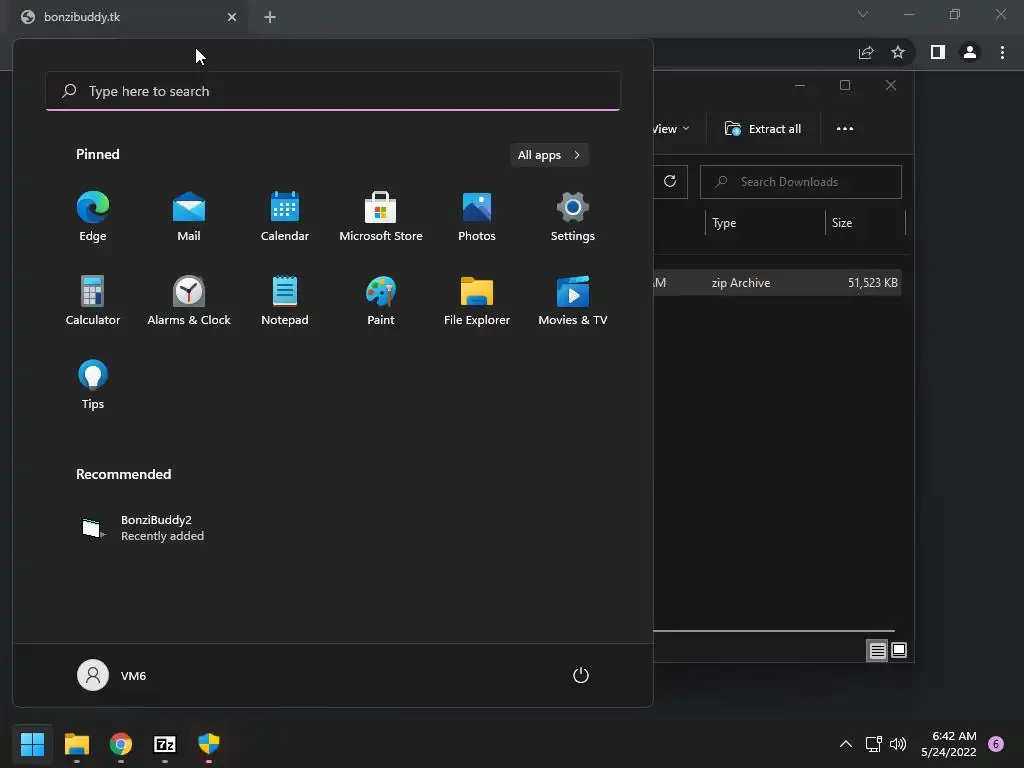Open the power options menu
1024x768 pixels.
581,675
